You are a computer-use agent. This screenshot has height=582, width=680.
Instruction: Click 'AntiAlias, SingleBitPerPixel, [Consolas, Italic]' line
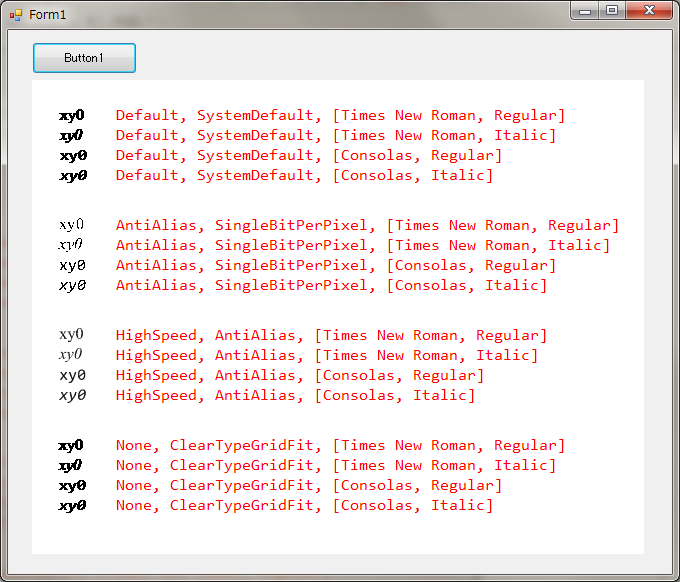331,285
